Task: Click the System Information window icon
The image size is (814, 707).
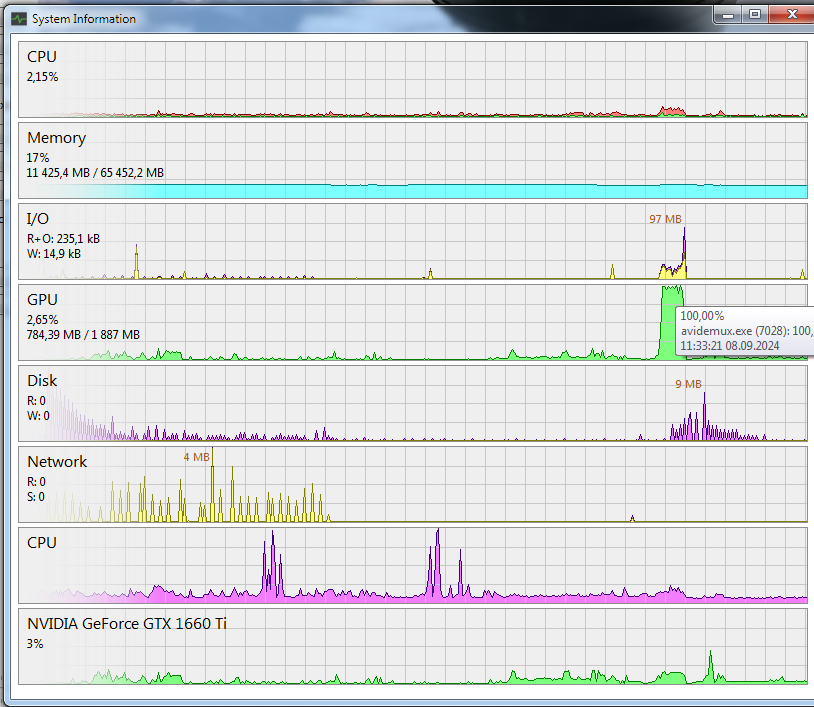Action: pyautogui.click(x=19, y=19)
